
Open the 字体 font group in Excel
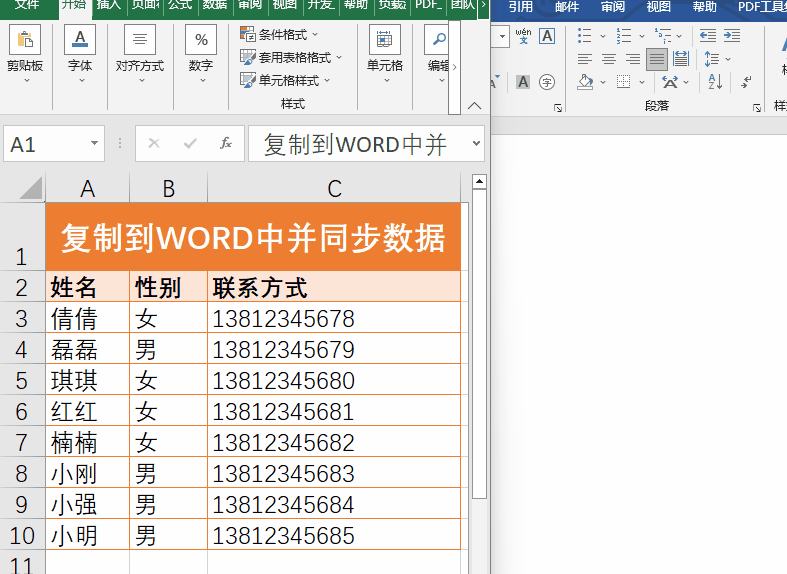click(80, 55)
